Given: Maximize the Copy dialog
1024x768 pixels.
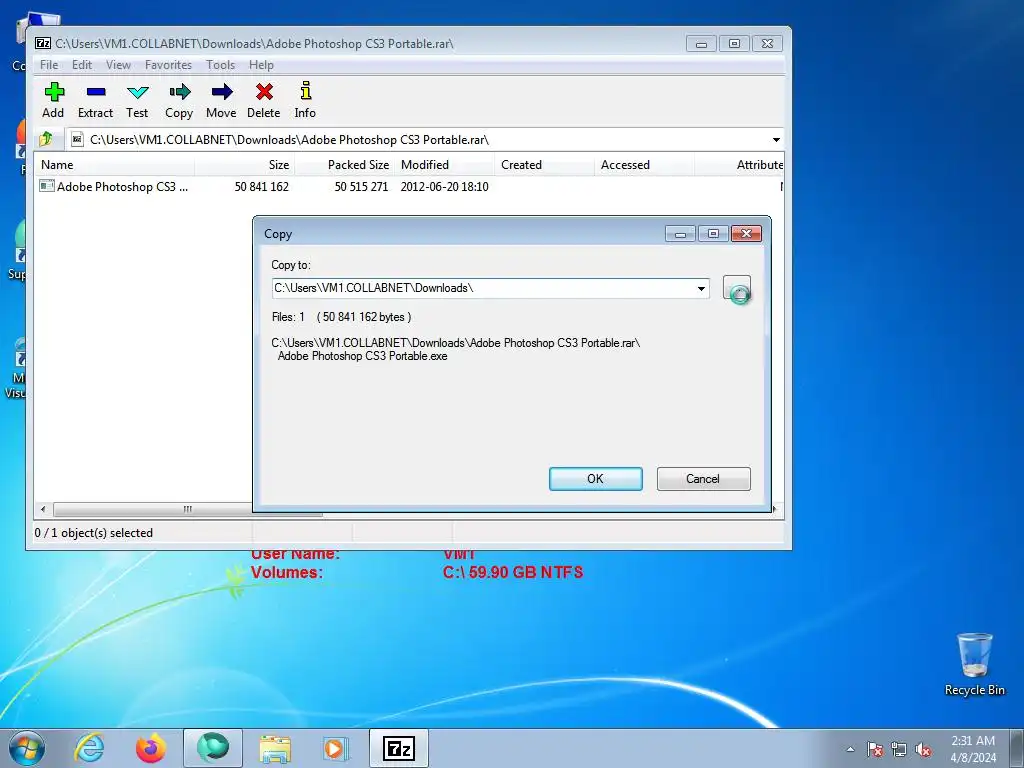Looking at the screenshot, I should pos(713,234).
